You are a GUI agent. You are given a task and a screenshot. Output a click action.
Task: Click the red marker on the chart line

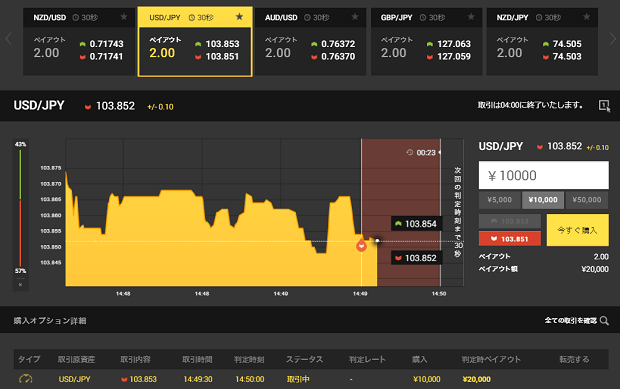click(361, 245)
